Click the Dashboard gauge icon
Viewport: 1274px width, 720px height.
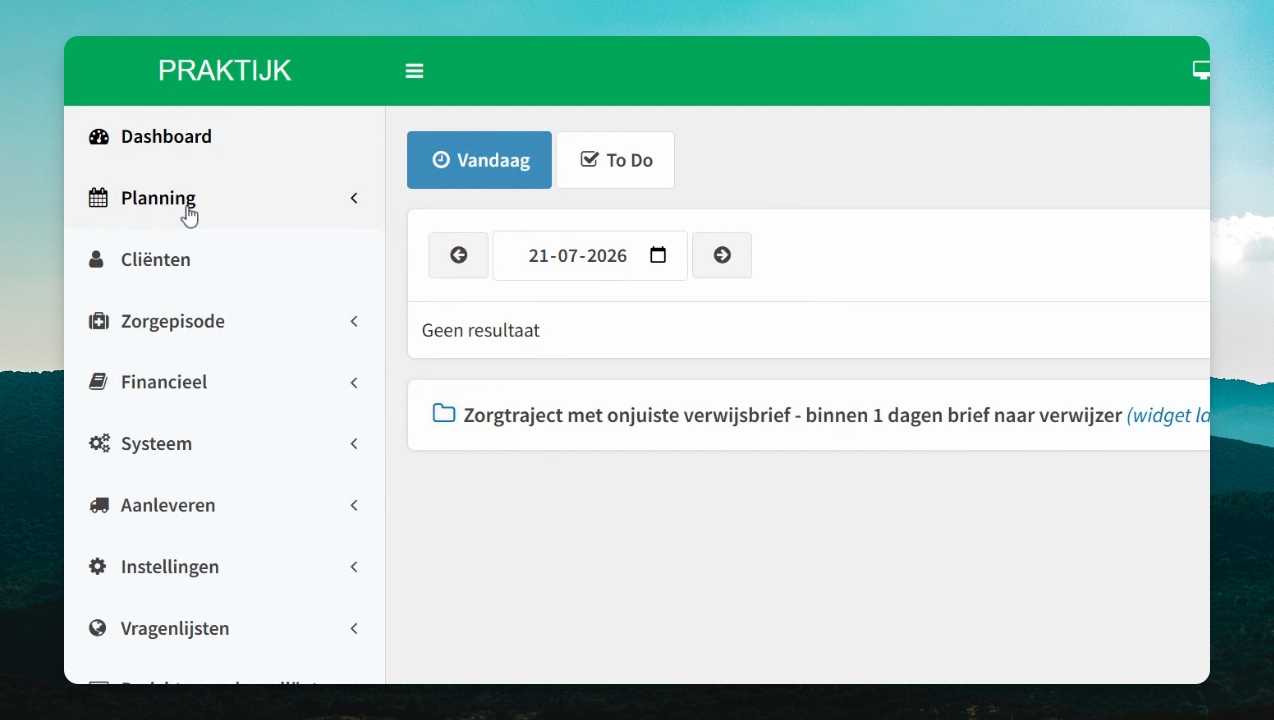[98, 137]
